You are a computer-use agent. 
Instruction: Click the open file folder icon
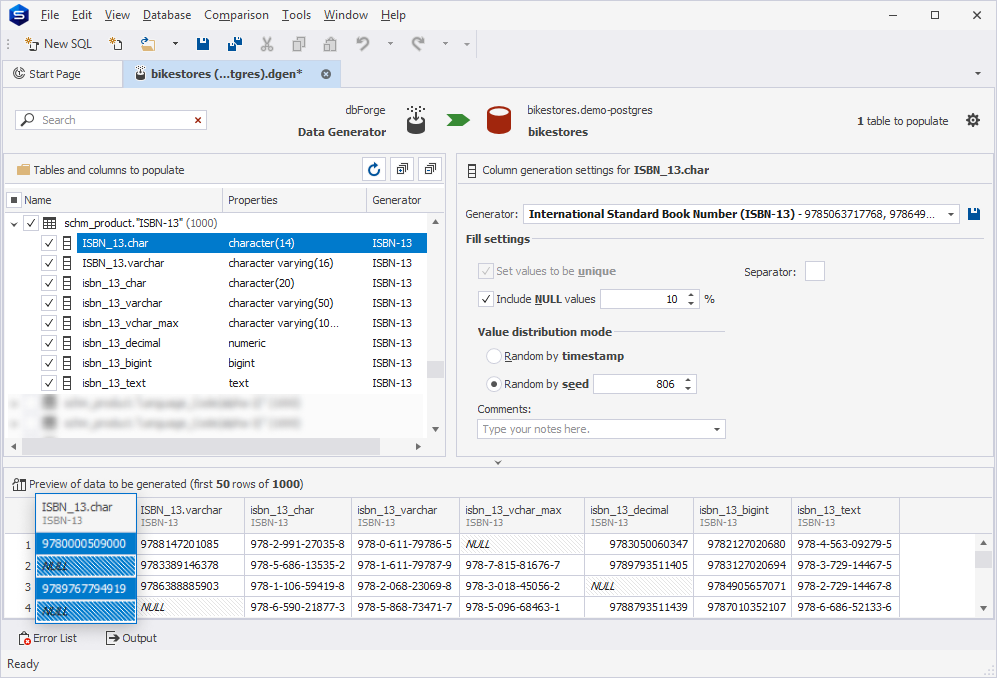click(148, 44)
